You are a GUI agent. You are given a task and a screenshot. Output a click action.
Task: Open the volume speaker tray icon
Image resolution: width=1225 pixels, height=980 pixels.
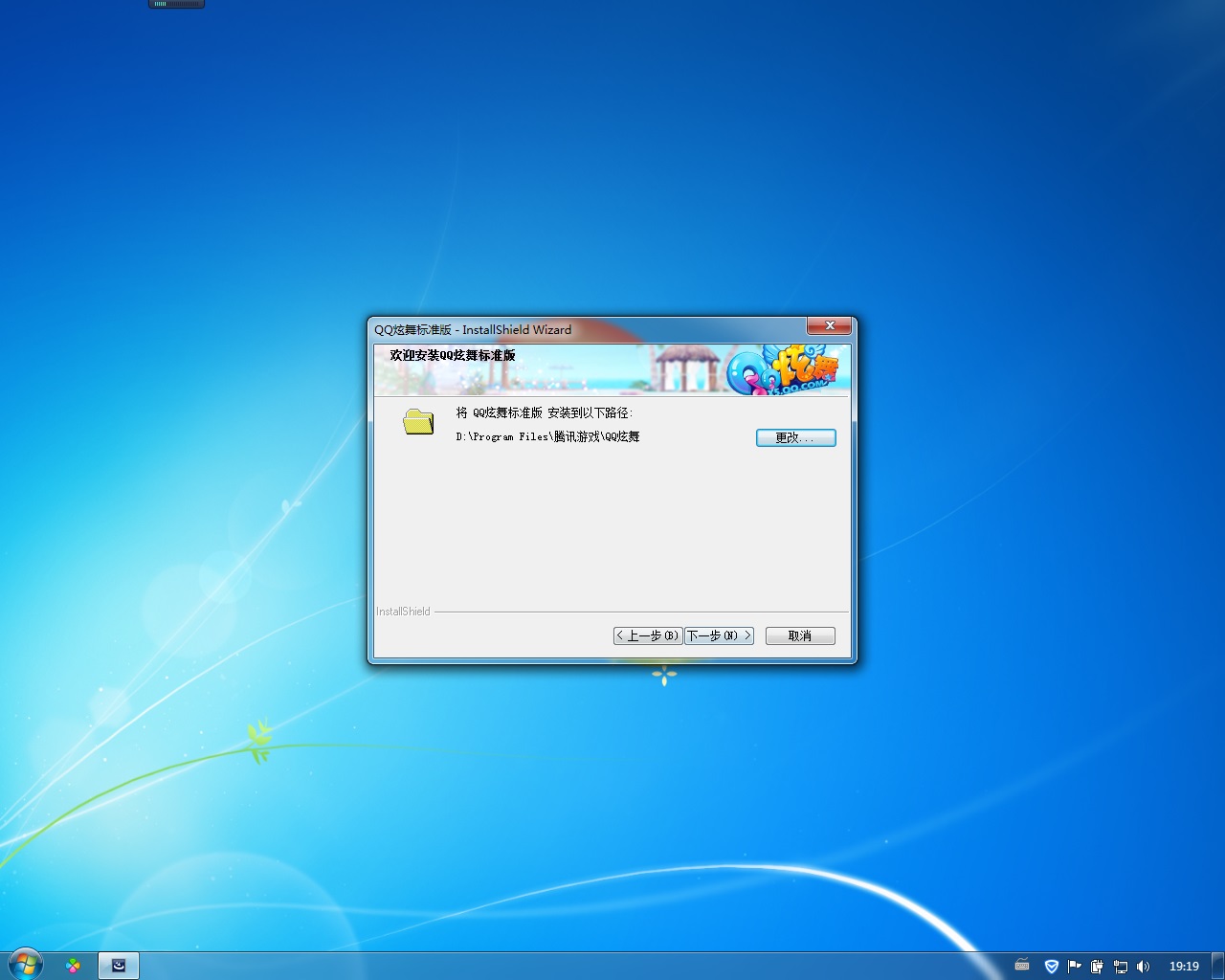point(1143,966)
